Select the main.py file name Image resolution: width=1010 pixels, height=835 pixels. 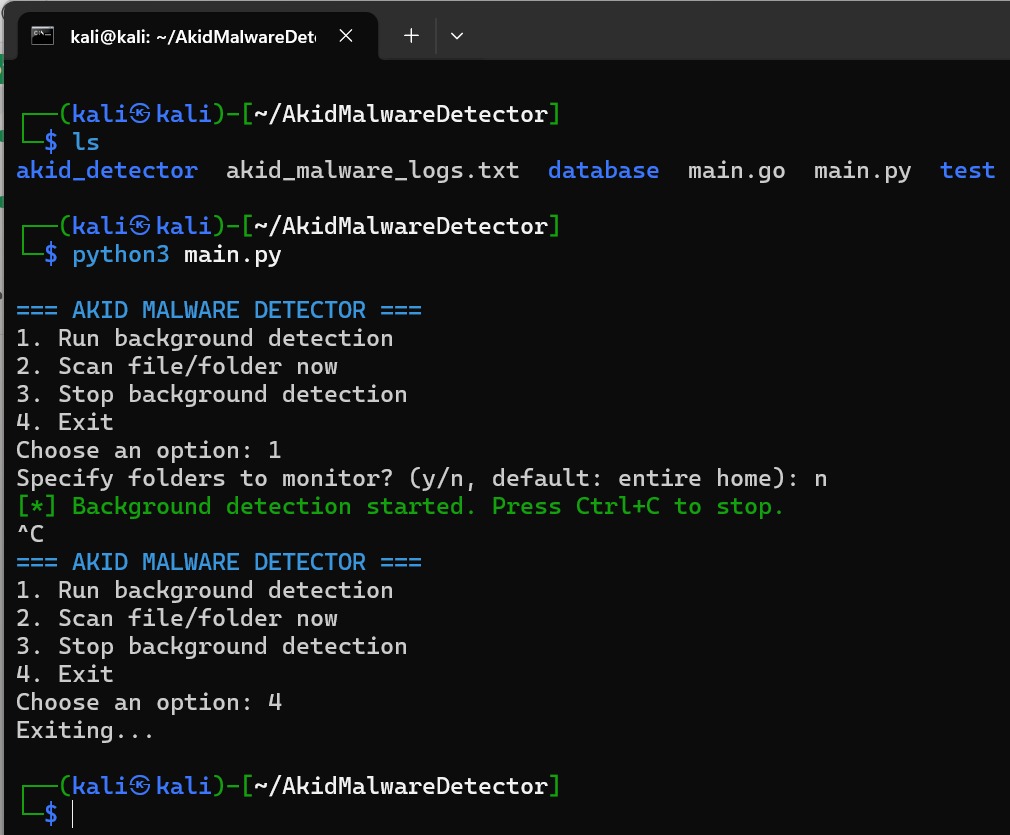tap(861, 170)
